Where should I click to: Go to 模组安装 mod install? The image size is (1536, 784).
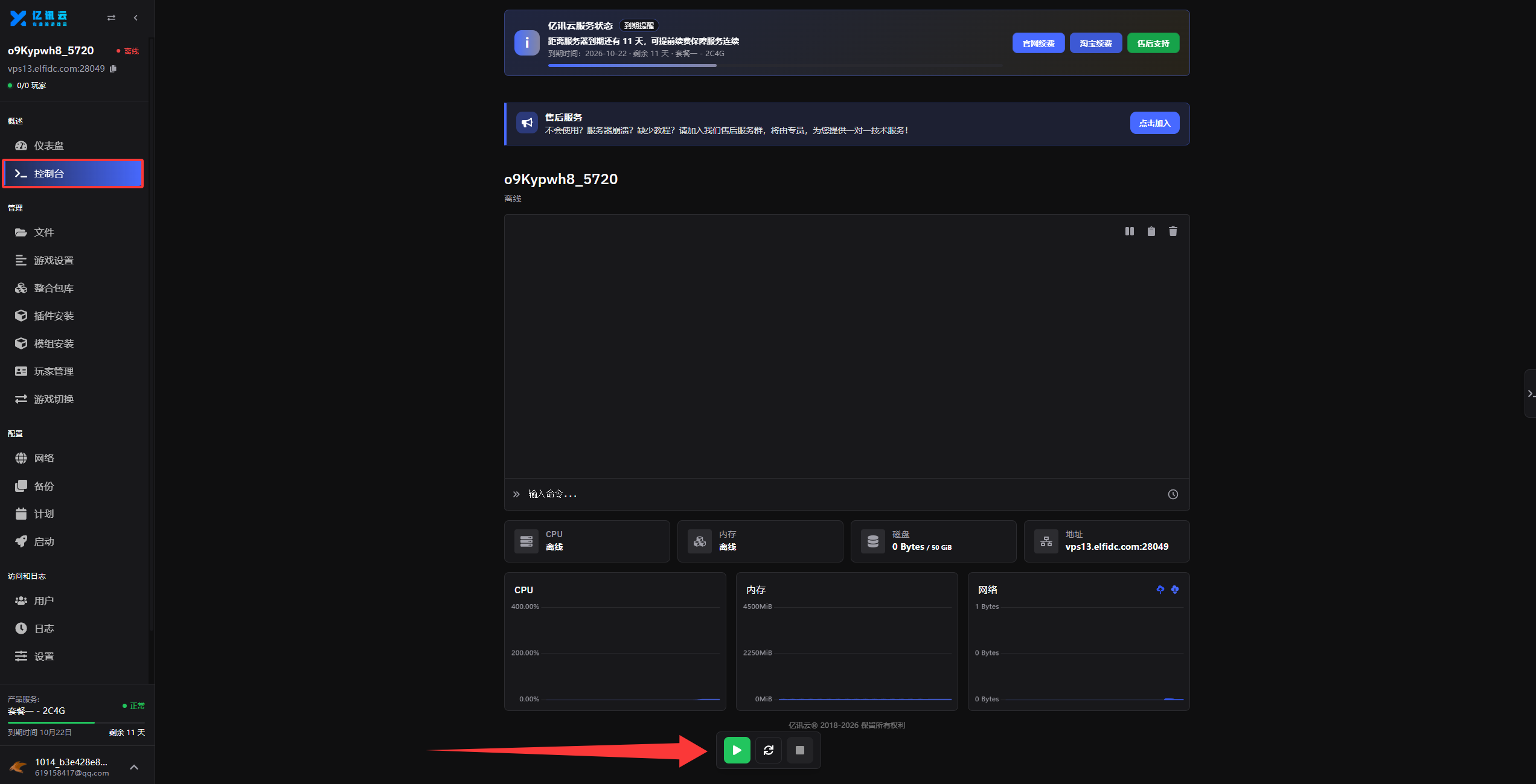pos(73,343)
